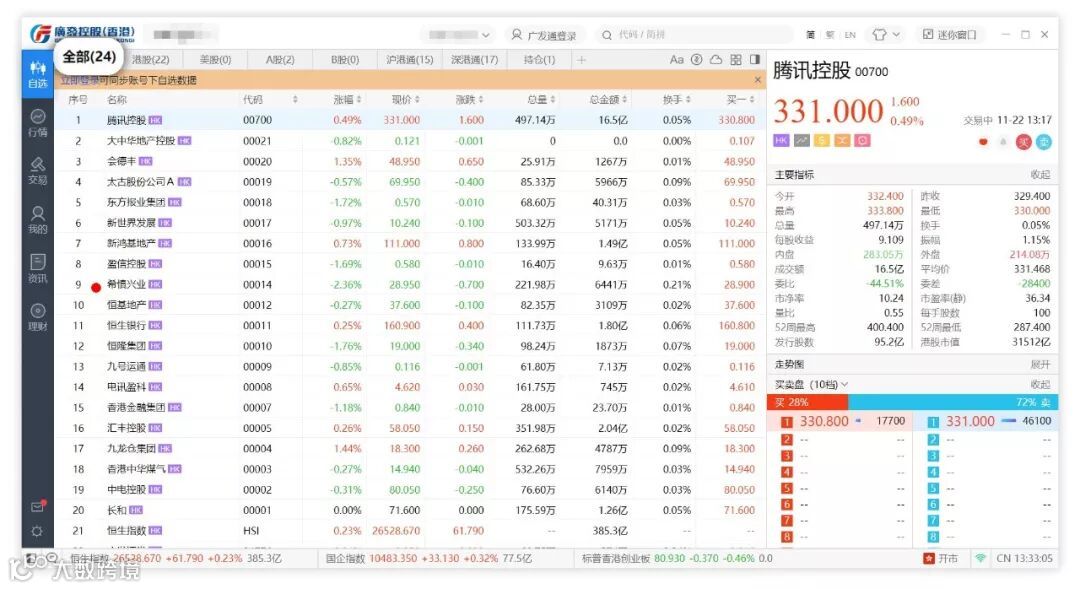Image resolution: width=1080 pixels, height=589 pixels.
Task: Click the pink badge under the Tencent price
Action: click(862, 141)
